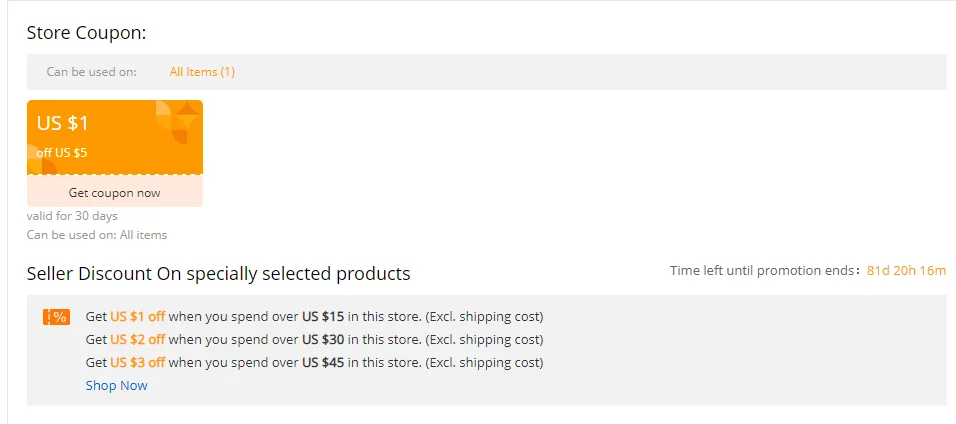Screen dimensions: 956x424
Task: Click the orange 'US $2 off' discount text
Action: point(138,339)
